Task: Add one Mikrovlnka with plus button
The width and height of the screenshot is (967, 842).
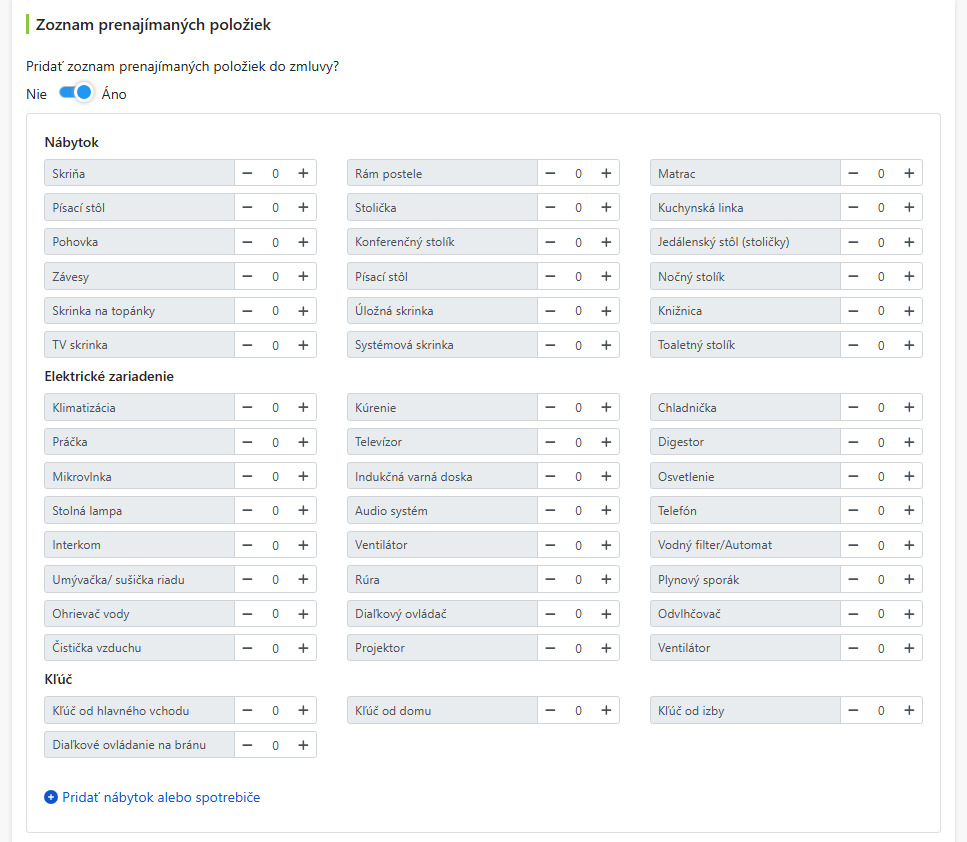Action: 303,476
